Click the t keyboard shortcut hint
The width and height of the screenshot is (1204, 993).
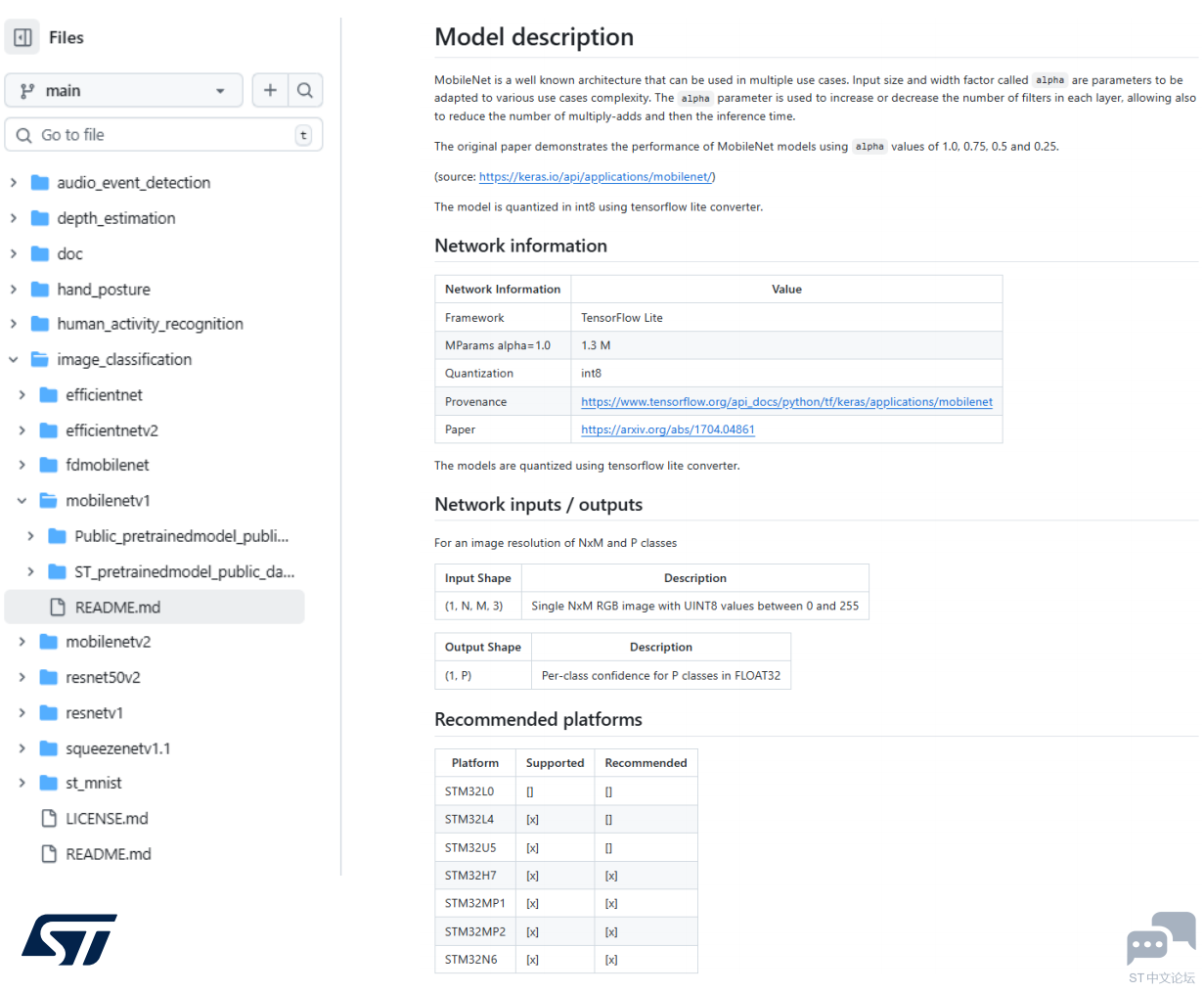[303, 135]
